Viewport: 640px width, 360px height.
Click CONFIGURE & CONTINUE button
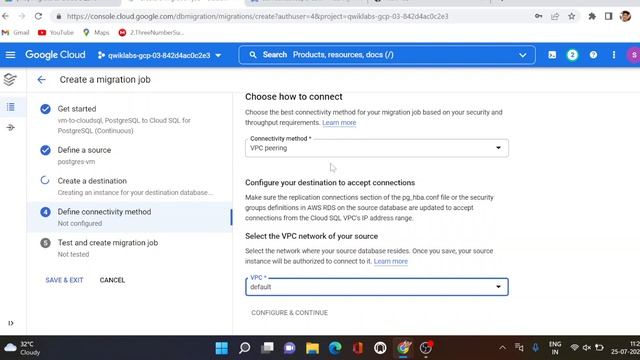pos(289,313)
